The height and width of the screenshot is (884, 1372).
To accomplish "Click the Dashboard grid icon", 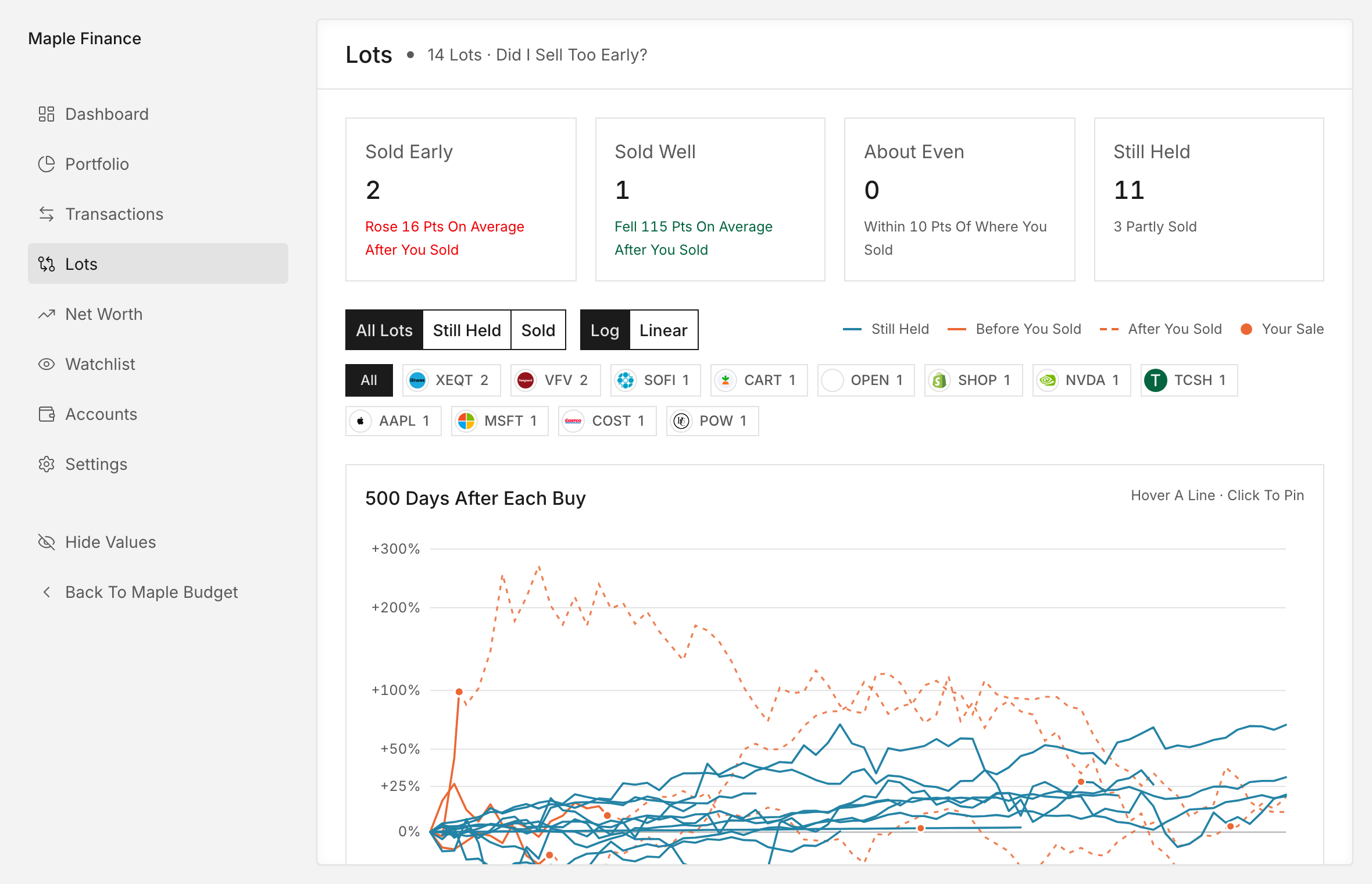I will 47,114.
